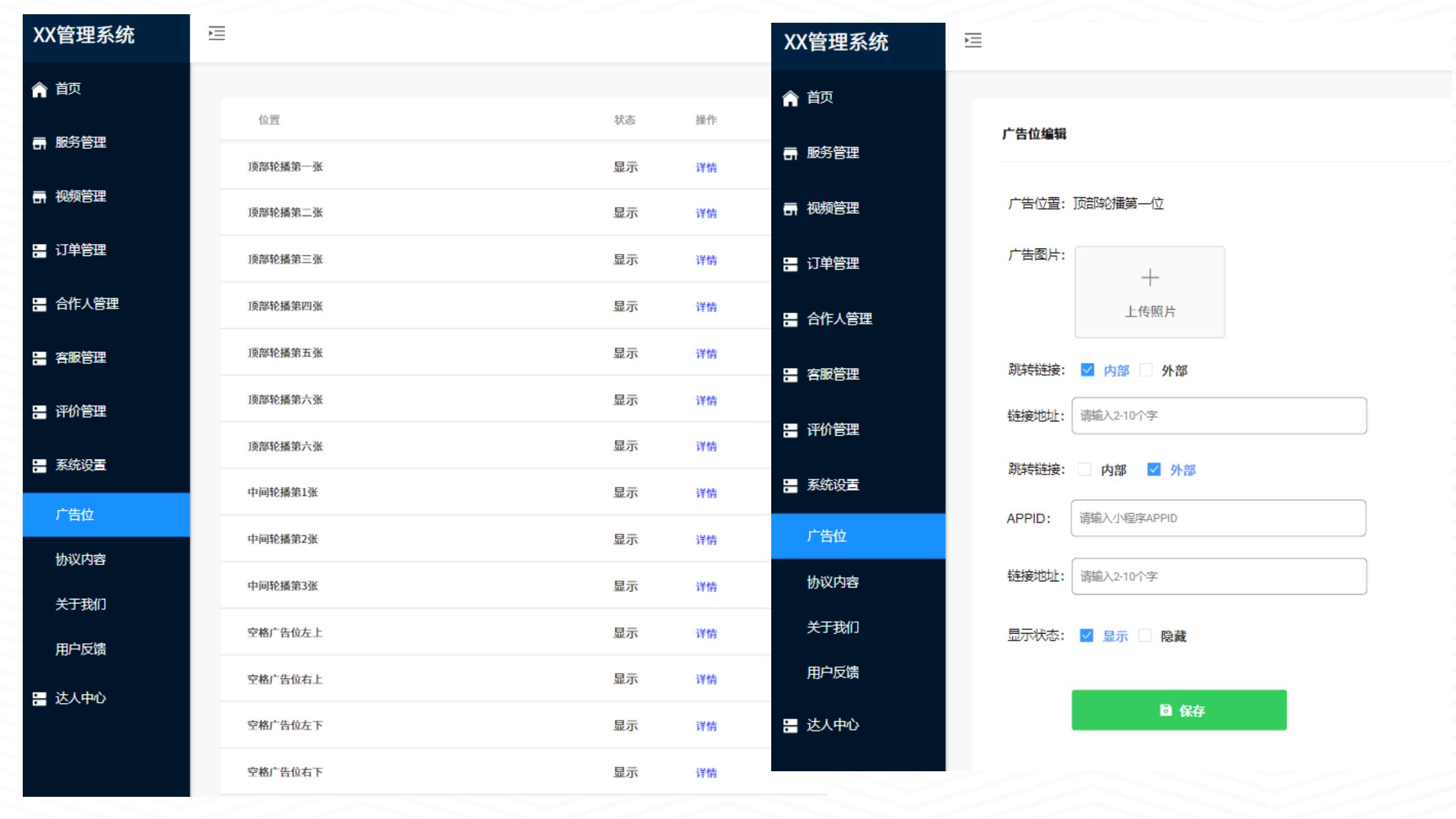Open 详情 for 顶部轮播第三张
Image resolution: width=1456 pixels, height=819 pixels.
(706, 260)
